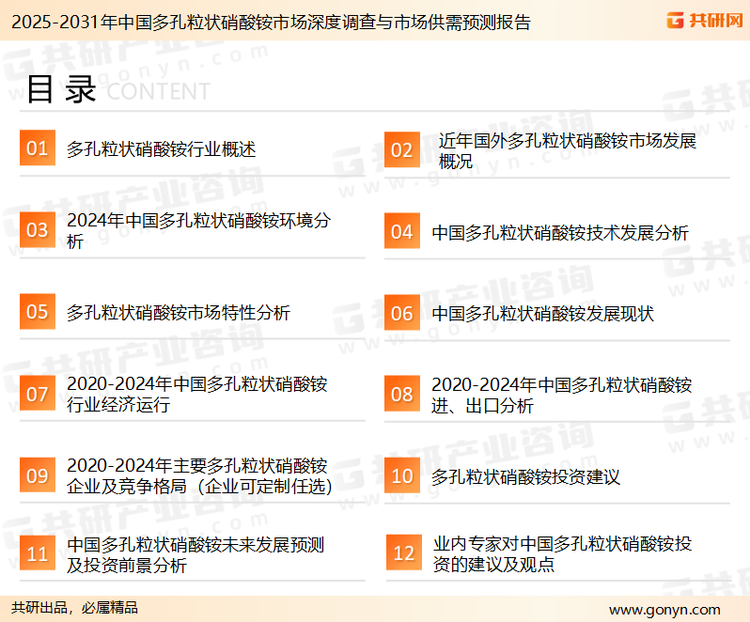Click the orange 04 number badge
750x622 pixels.
(402, 231)
